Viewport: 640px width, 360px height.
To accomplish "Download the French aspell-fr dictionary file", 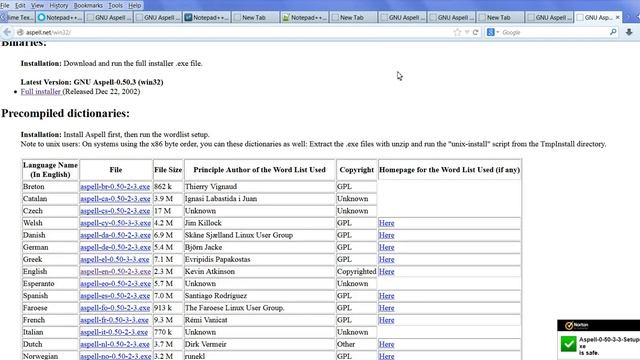I will point(114,320).
